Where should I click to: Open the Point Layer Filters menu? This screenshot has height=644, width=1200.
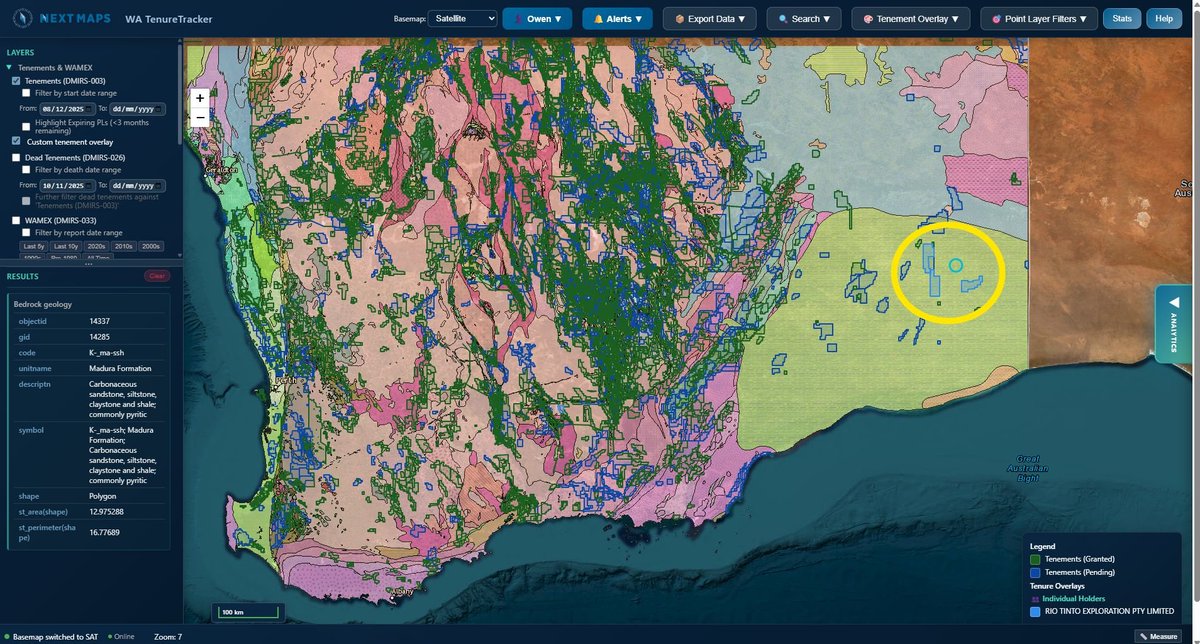tap(1039, 18)
